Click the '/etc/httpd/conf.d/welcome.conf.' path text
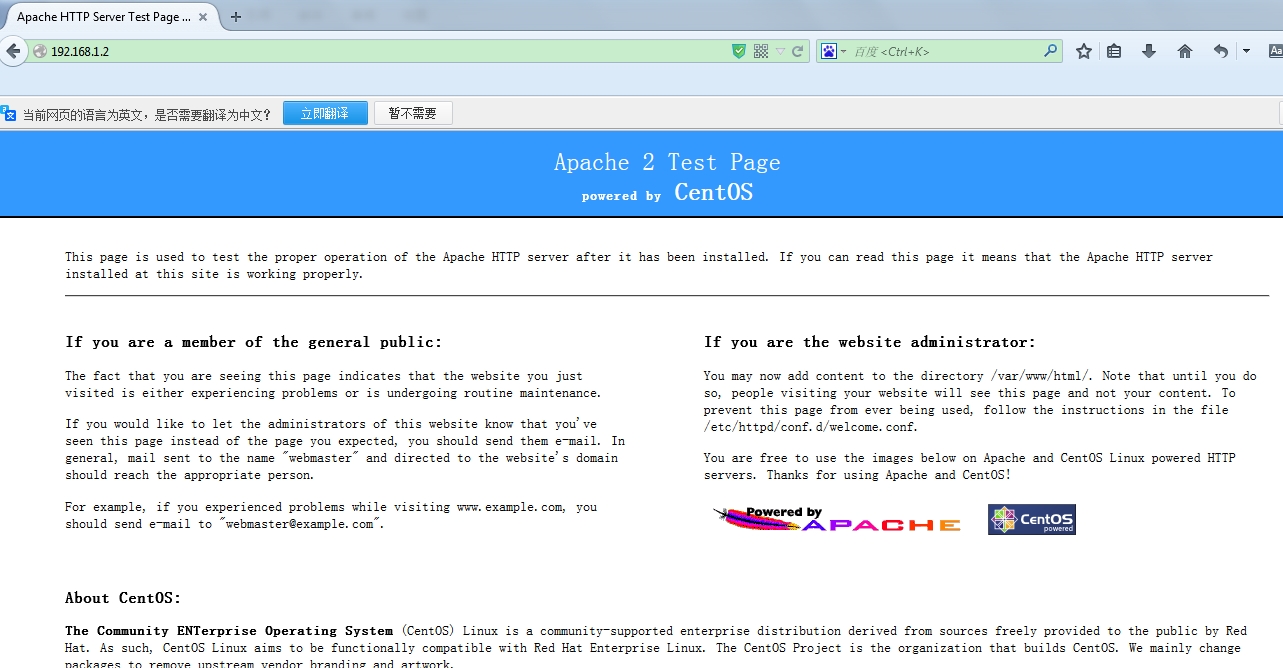This screenshot has height=668, width=1283. 810,427
